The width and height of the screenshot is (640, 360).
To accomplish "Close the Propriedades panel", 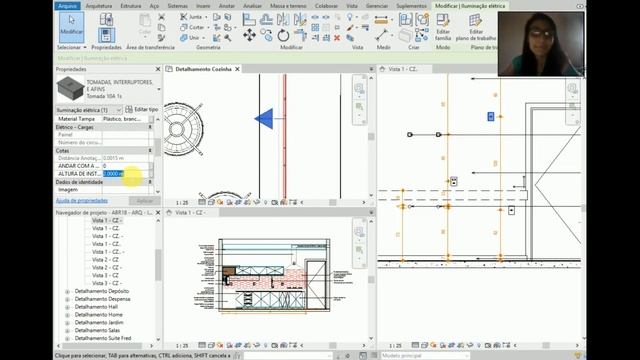I will (x=158, y=69).
